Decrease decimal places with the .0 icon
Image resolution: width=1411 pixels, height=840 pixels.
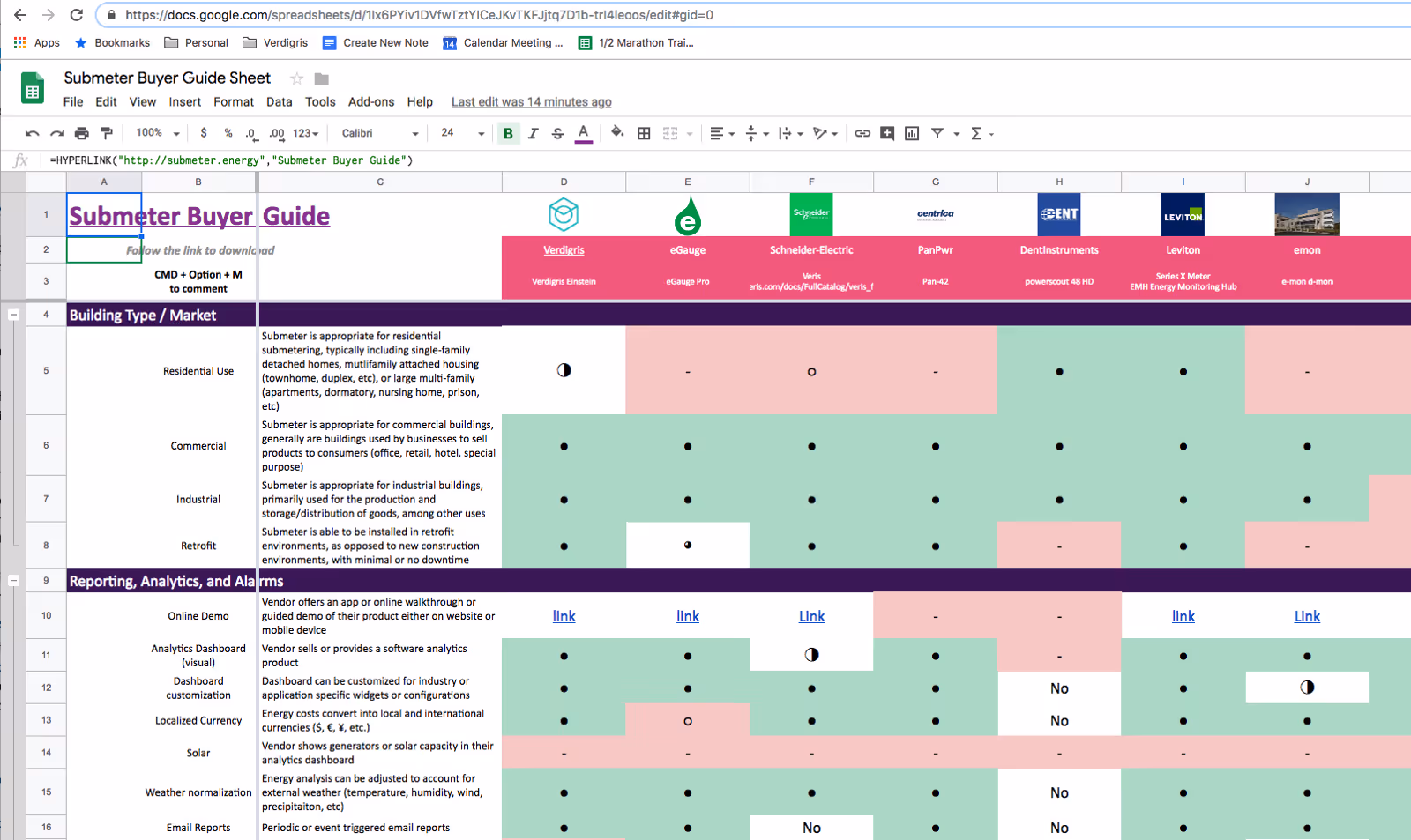click(251, 133)
